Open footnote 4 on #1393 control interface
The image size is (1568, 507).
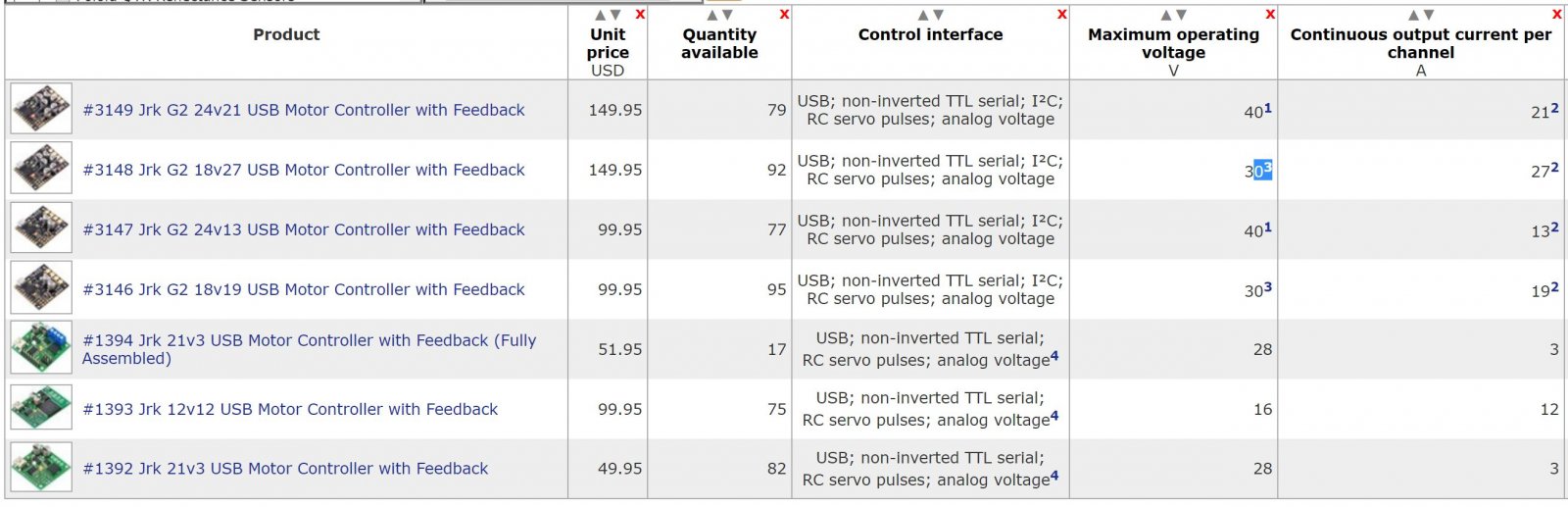coord(1054,415)
